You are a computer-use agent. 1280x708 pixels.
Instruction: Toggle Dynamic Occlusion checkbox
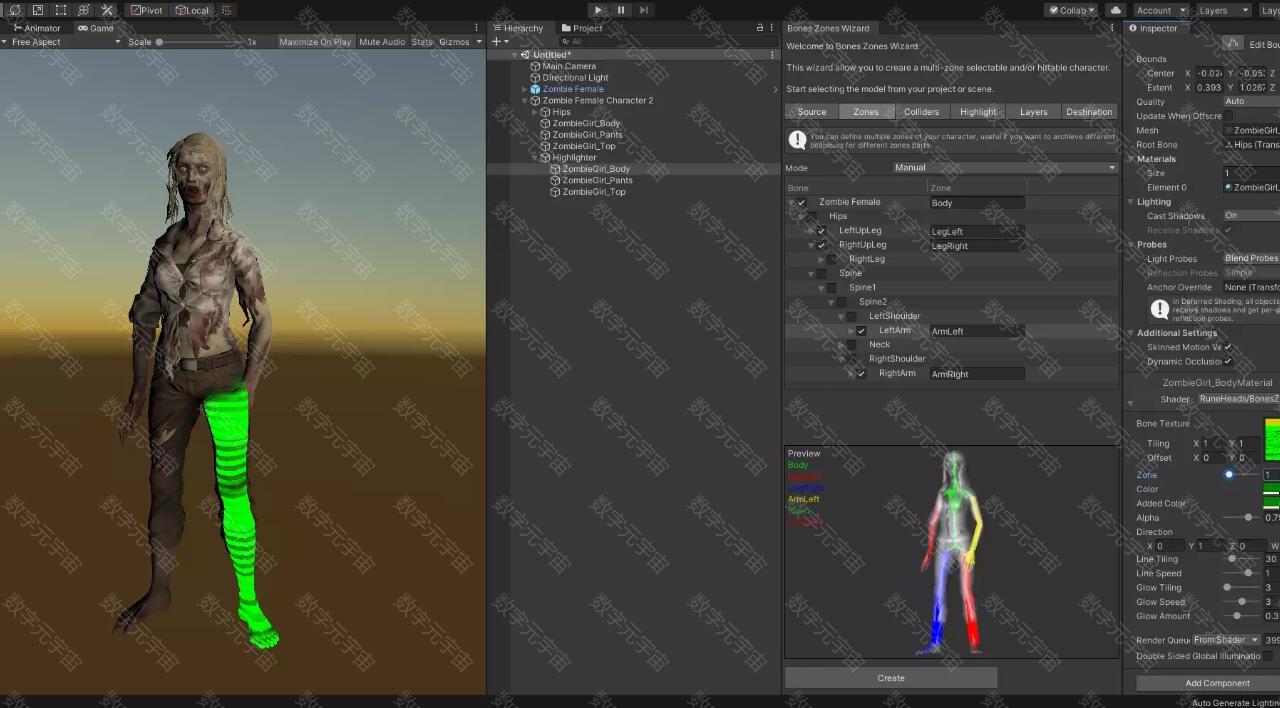(x=1228, y=361)
